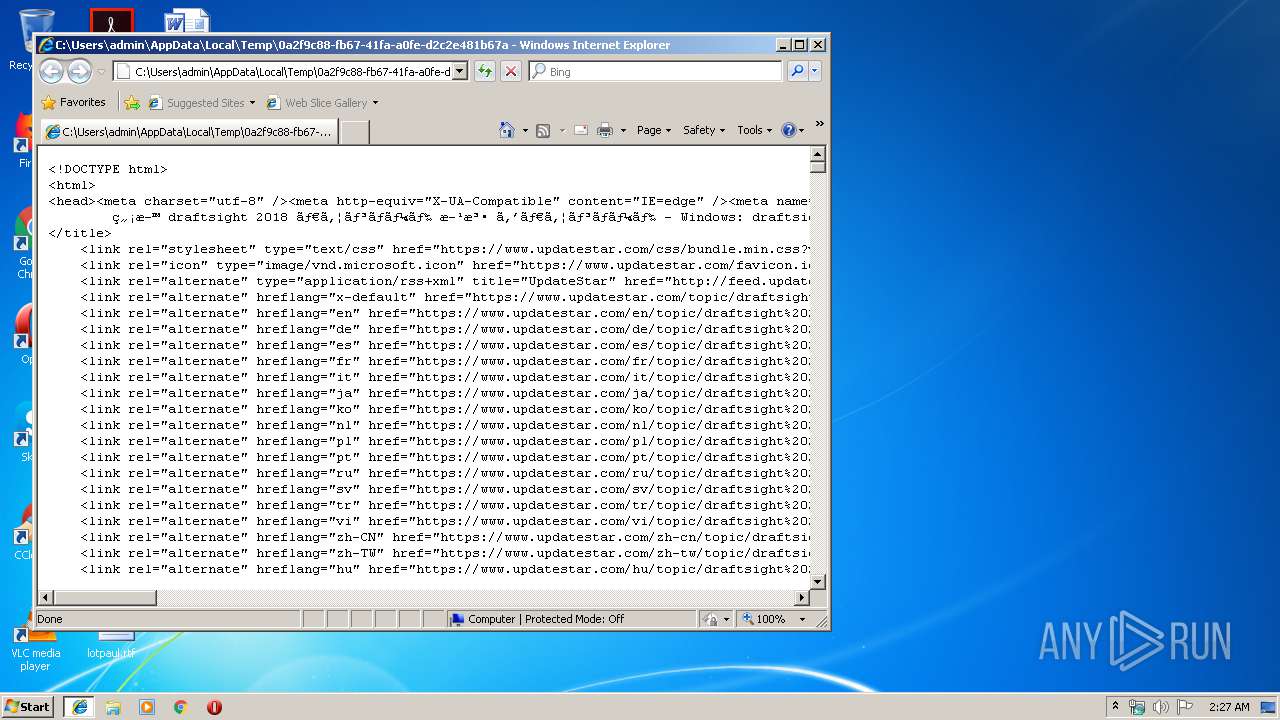
Task: Run search with the magnifier button
Action: [x=797, y=71]
